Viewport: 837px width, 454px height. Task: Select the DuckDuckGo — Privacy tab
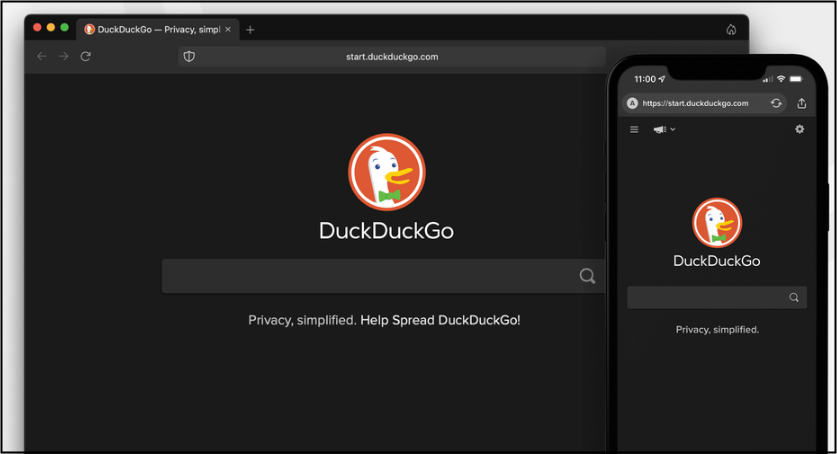coord(158,29)
